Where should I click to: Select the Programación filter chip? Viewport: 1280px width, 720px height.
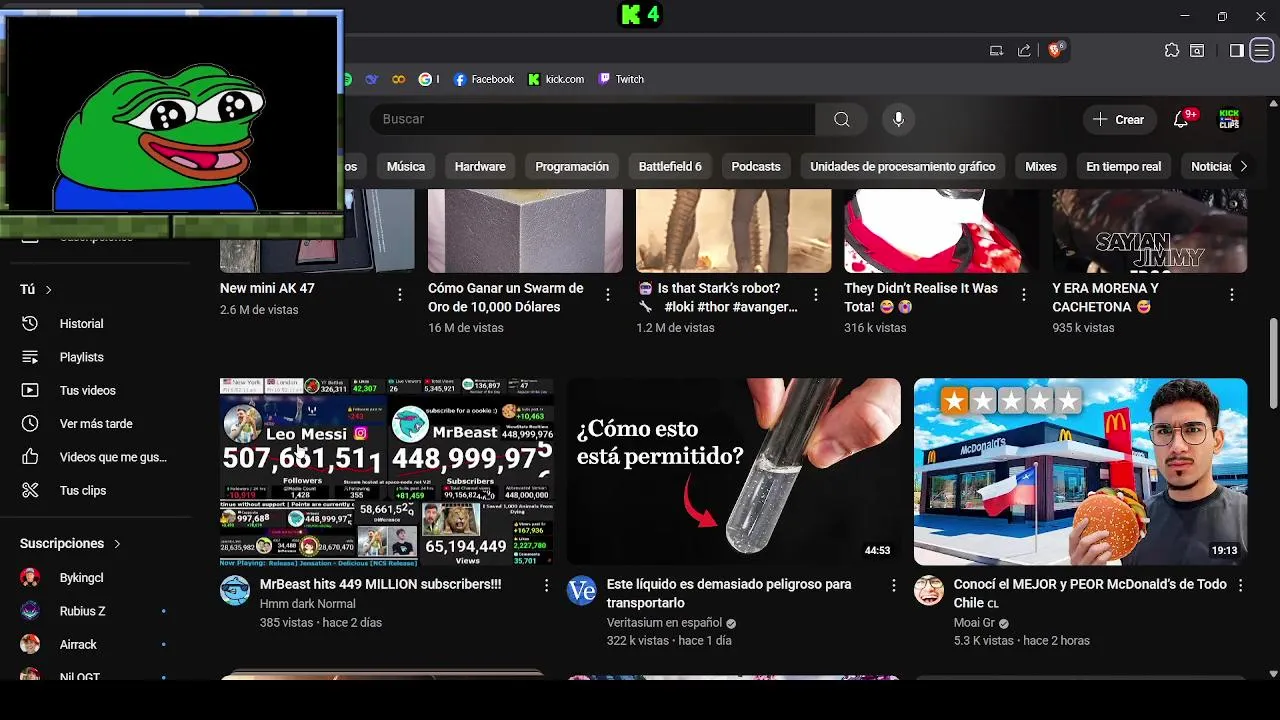click(572, 166)
